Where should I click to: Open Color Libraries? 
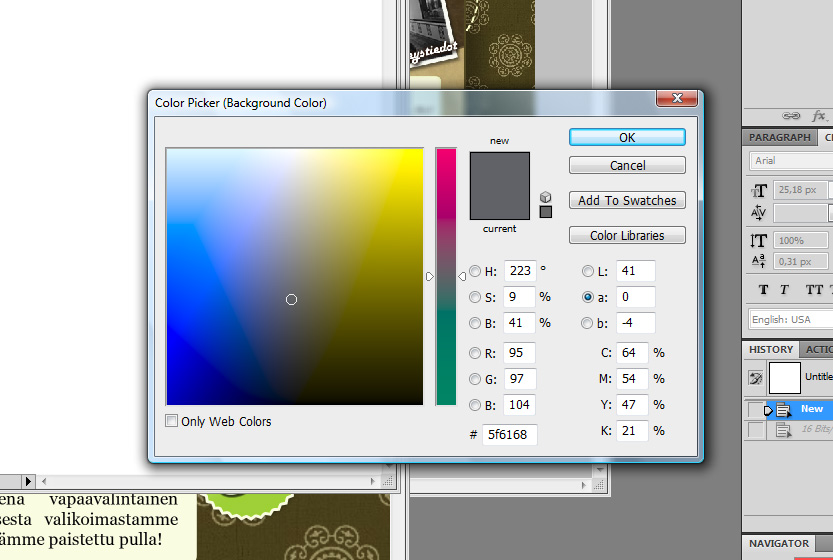(627, 235)
